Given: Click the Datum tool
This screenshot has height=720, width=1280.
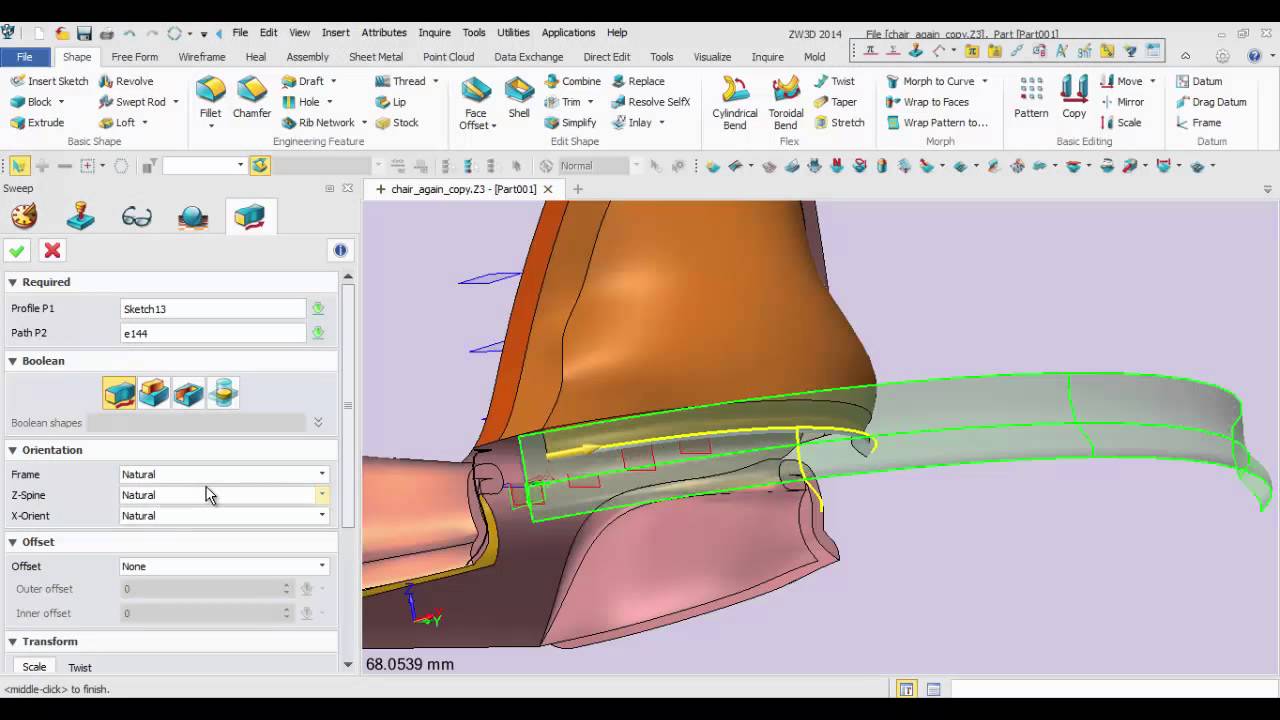Looking at the screenshot, I should point(1198,81).
